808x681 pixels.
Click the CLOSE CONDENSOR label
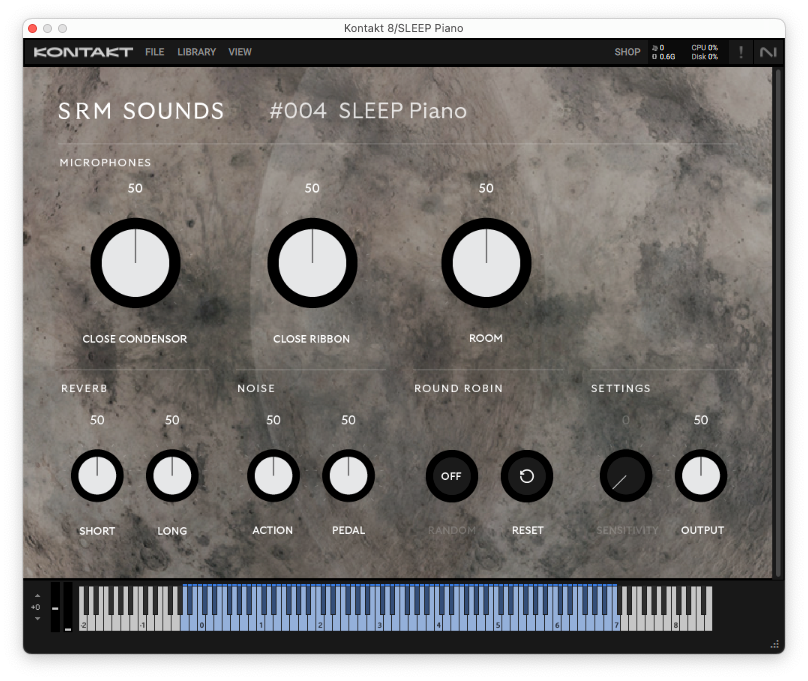pos(134,339)
